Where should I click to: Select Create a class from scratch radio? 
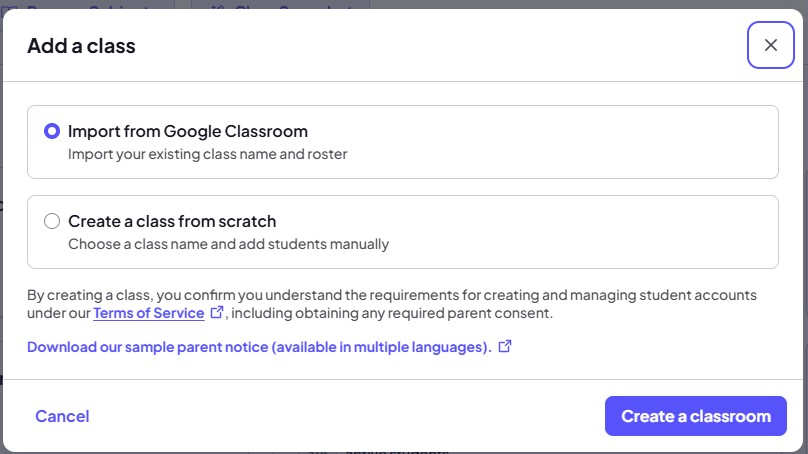click(52, 221)
